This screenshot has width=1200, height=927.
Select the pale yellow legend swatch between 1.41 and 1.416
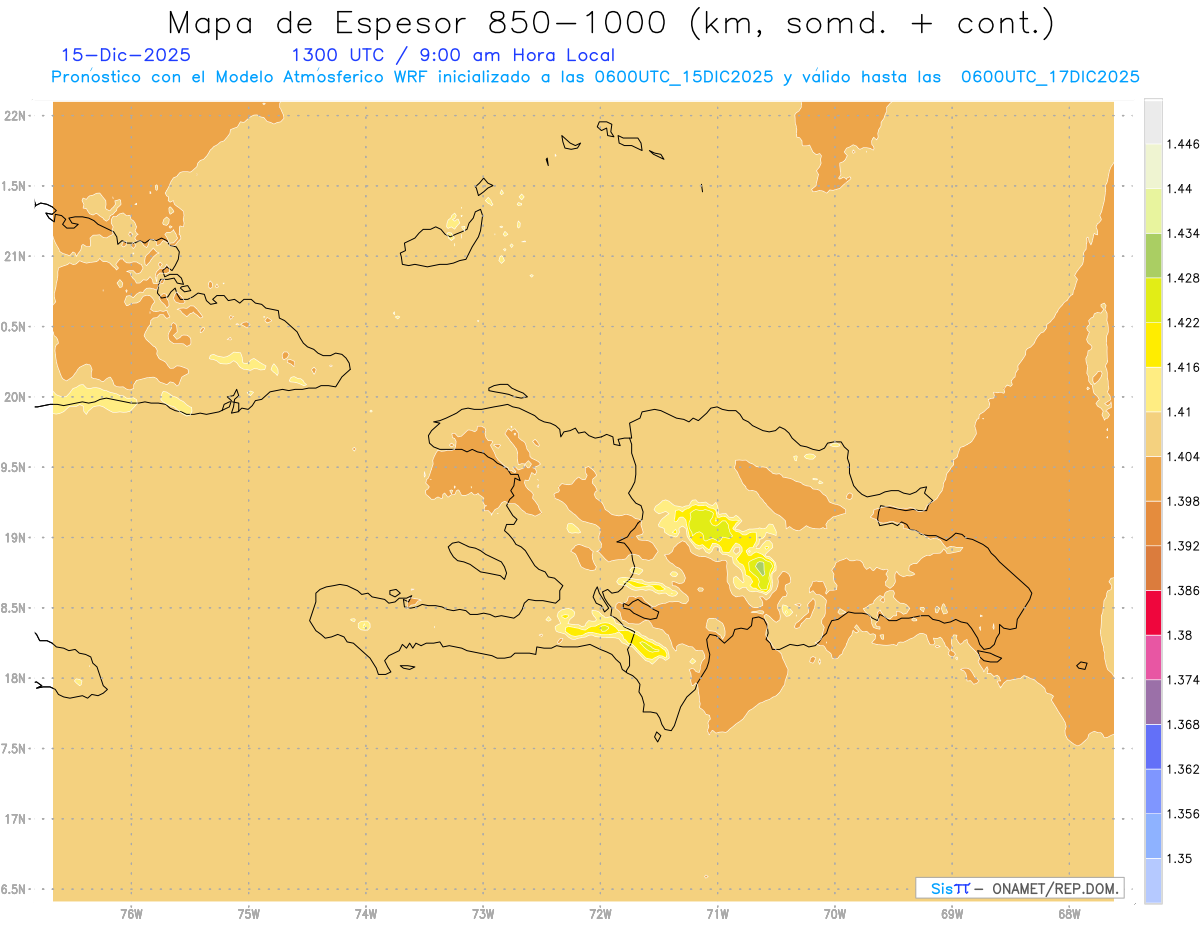tap(1153, 389)
